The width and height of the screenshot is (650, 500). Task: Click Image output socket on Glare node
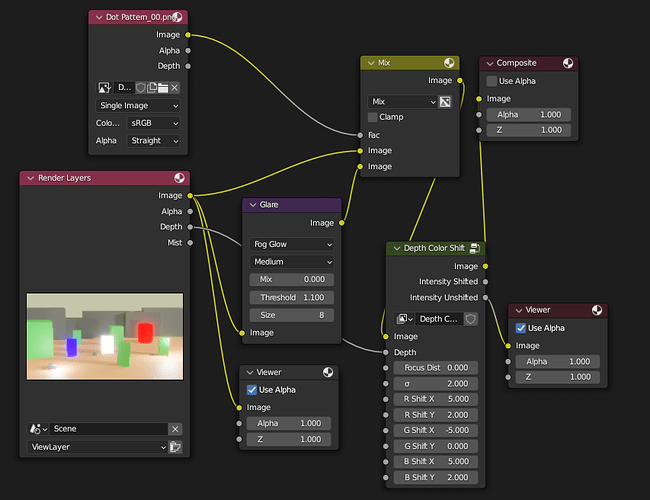tap(342, 223)
